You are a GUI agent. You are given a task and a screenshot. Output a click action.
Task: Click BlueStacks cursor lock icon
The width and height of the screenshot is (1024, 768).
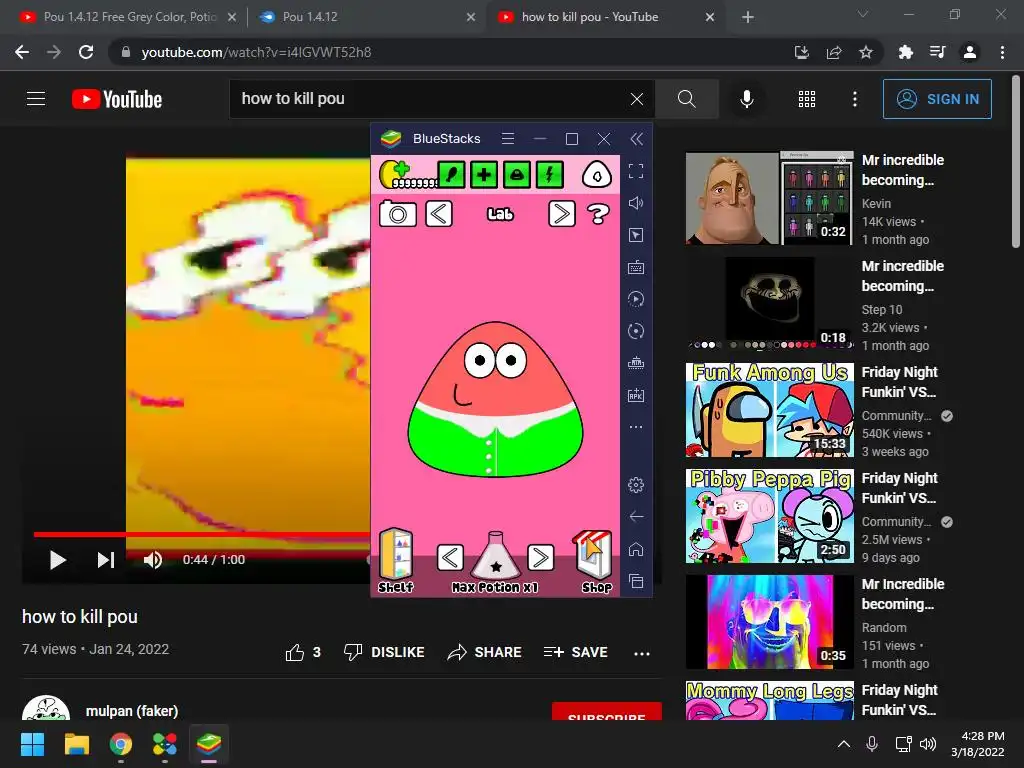635,235
